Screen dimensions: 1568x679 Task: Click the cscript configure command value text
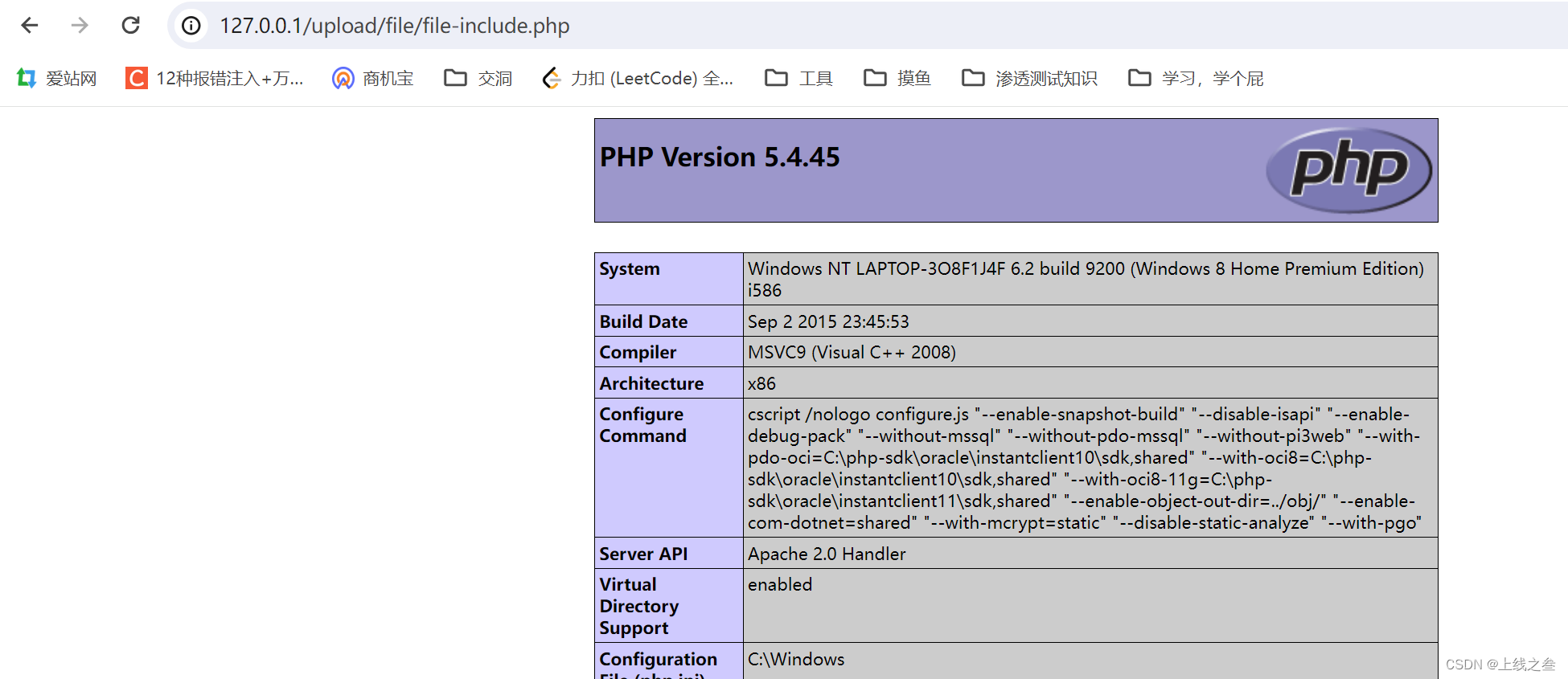(1085, 468)
